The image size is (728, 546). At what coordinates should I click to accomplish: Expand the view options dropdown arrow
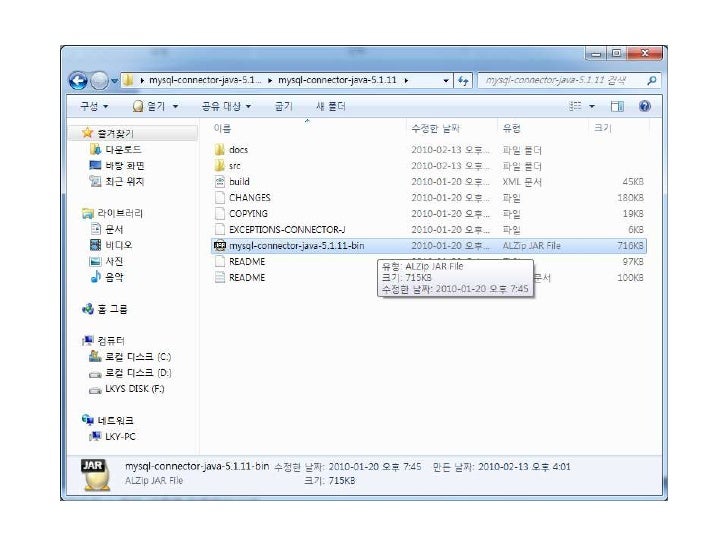(592, 107)
